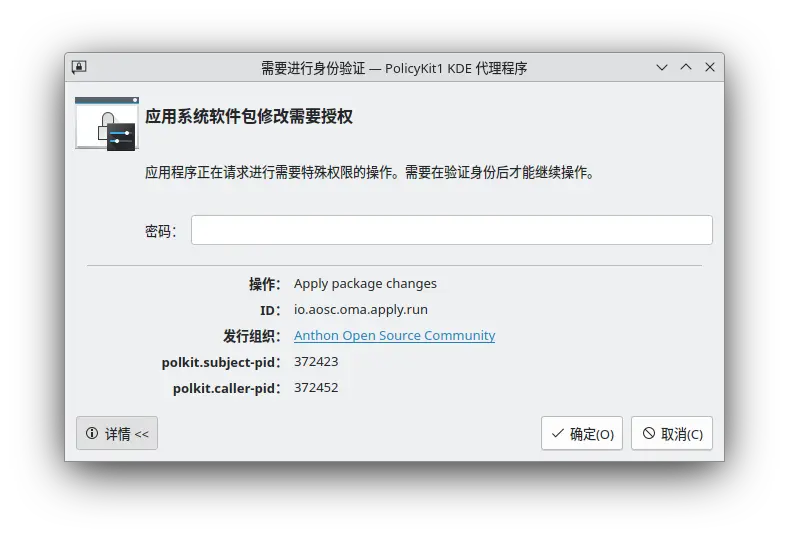789x538 pixels.
Task: Collapse the 详情 details section
Action: pyautogui.click(x=117, y=434)
